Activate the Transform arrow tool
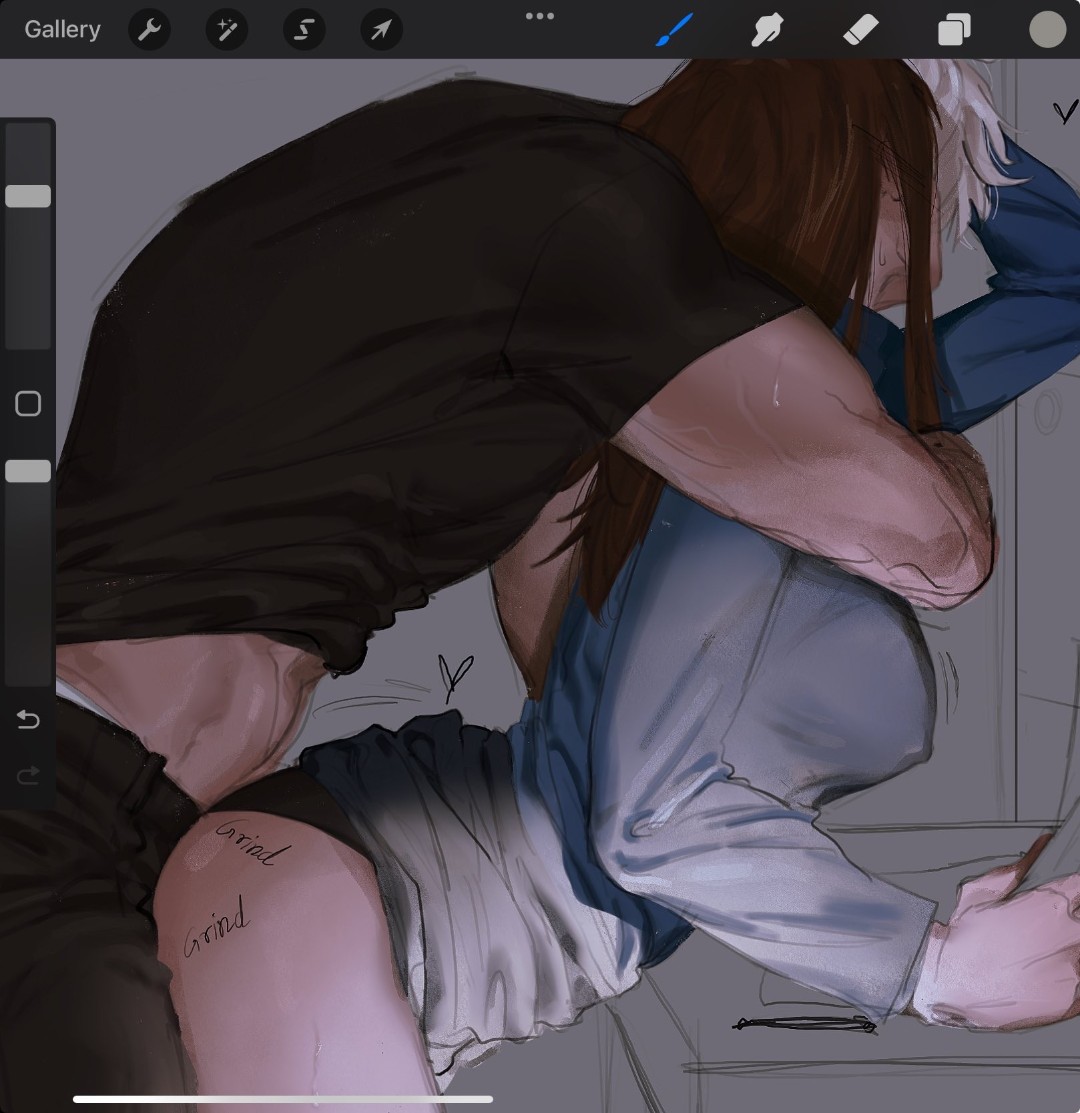Image resolution: width=1080 pixels, height=1113 pixels. [x=381, y=30]
